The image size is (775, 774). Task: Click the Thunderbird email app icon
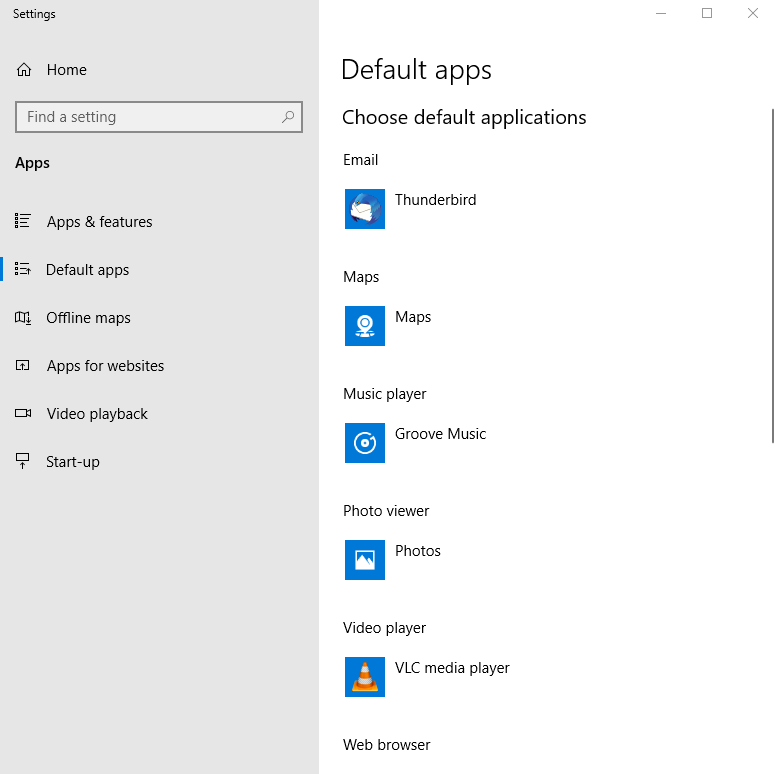click(x=365, y=209)
